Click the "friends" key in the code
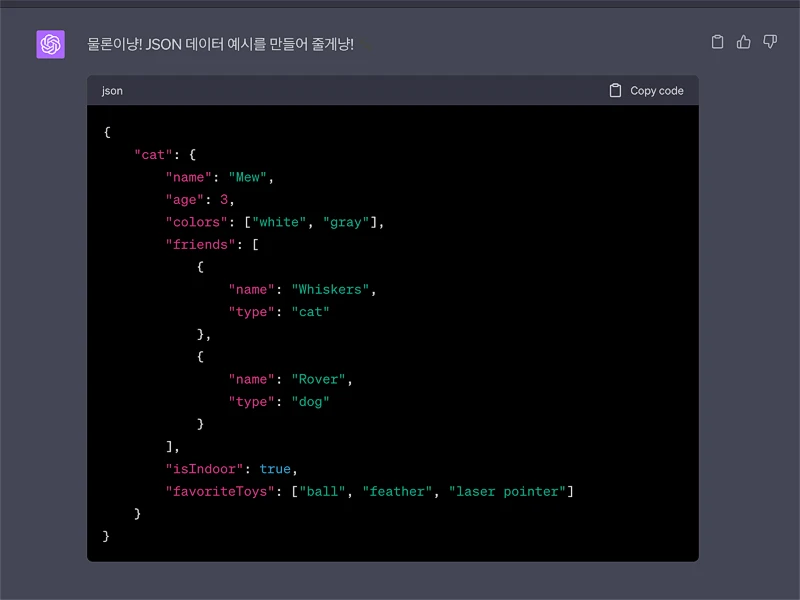Screen dimensions: 800x600 coord(201,244)
